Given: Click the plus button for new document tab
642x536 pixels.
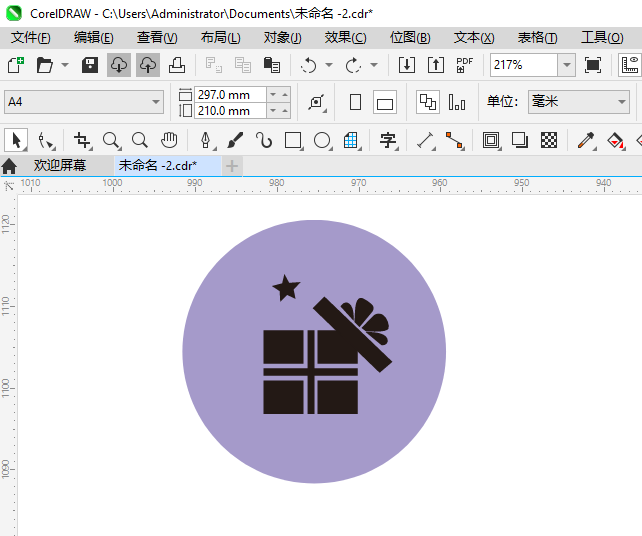Looking at the screenshot, I should [x=232, y=166].
